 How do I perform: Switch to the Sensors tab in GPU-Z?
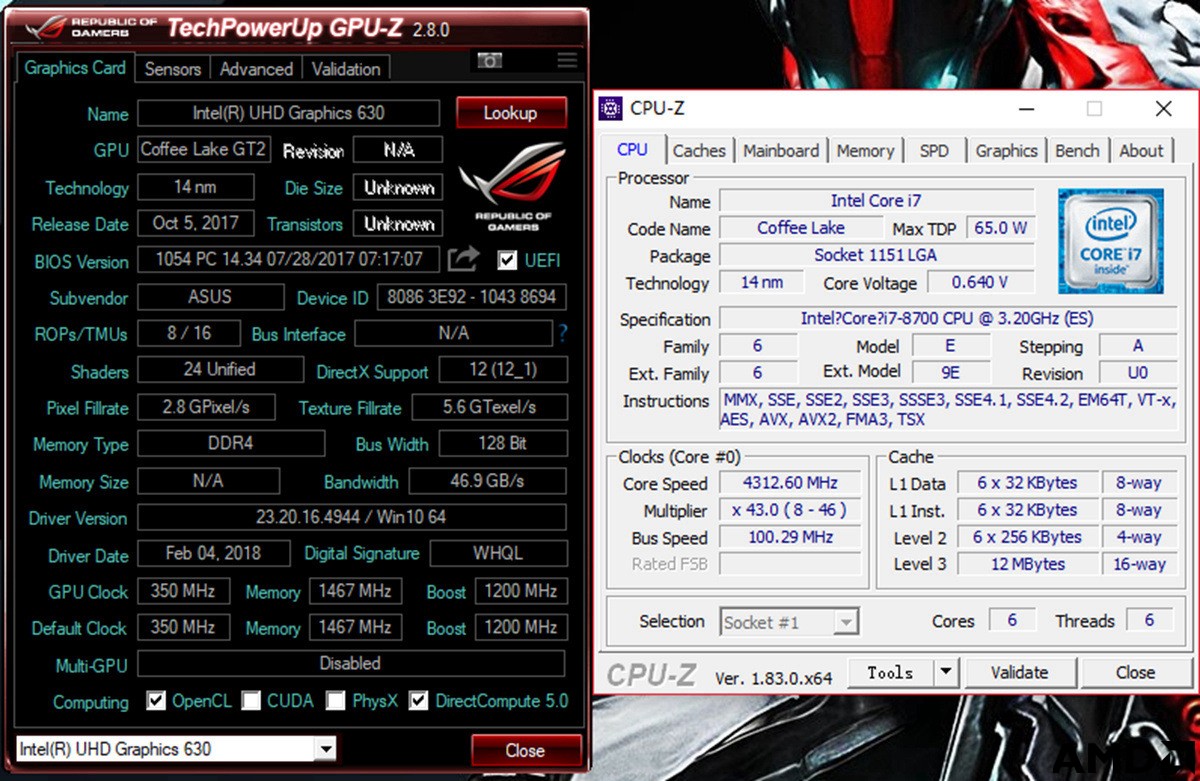[172, 69]
